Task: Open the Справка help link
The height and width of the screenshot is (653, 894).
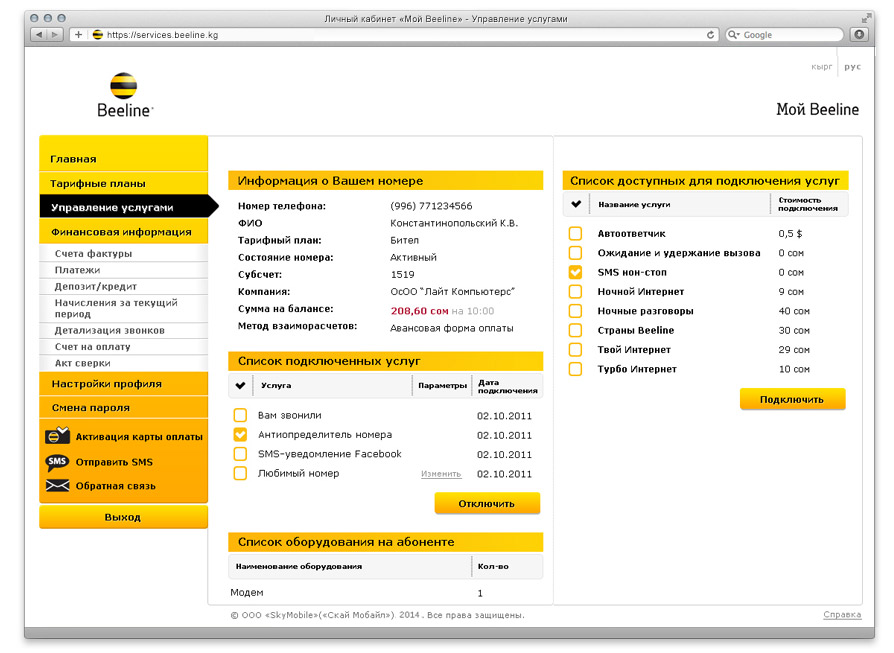Action: 842,614
